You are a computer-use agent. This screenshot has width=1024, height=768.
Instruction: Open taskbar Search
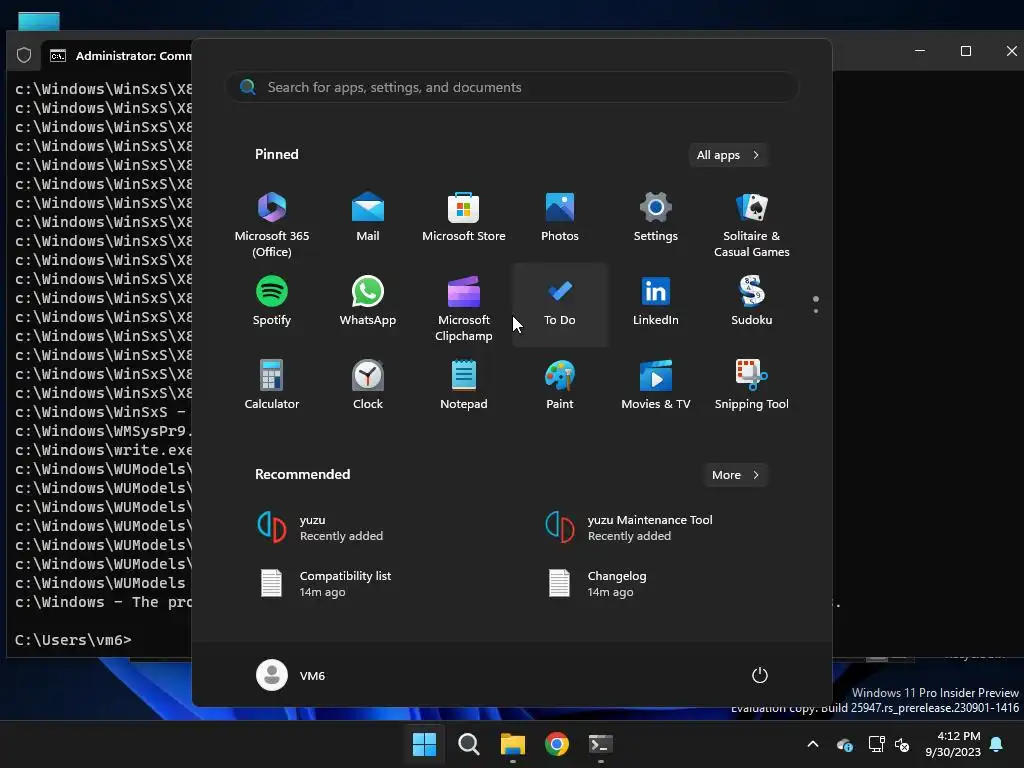pyautogui.click(x=468, y=744)
